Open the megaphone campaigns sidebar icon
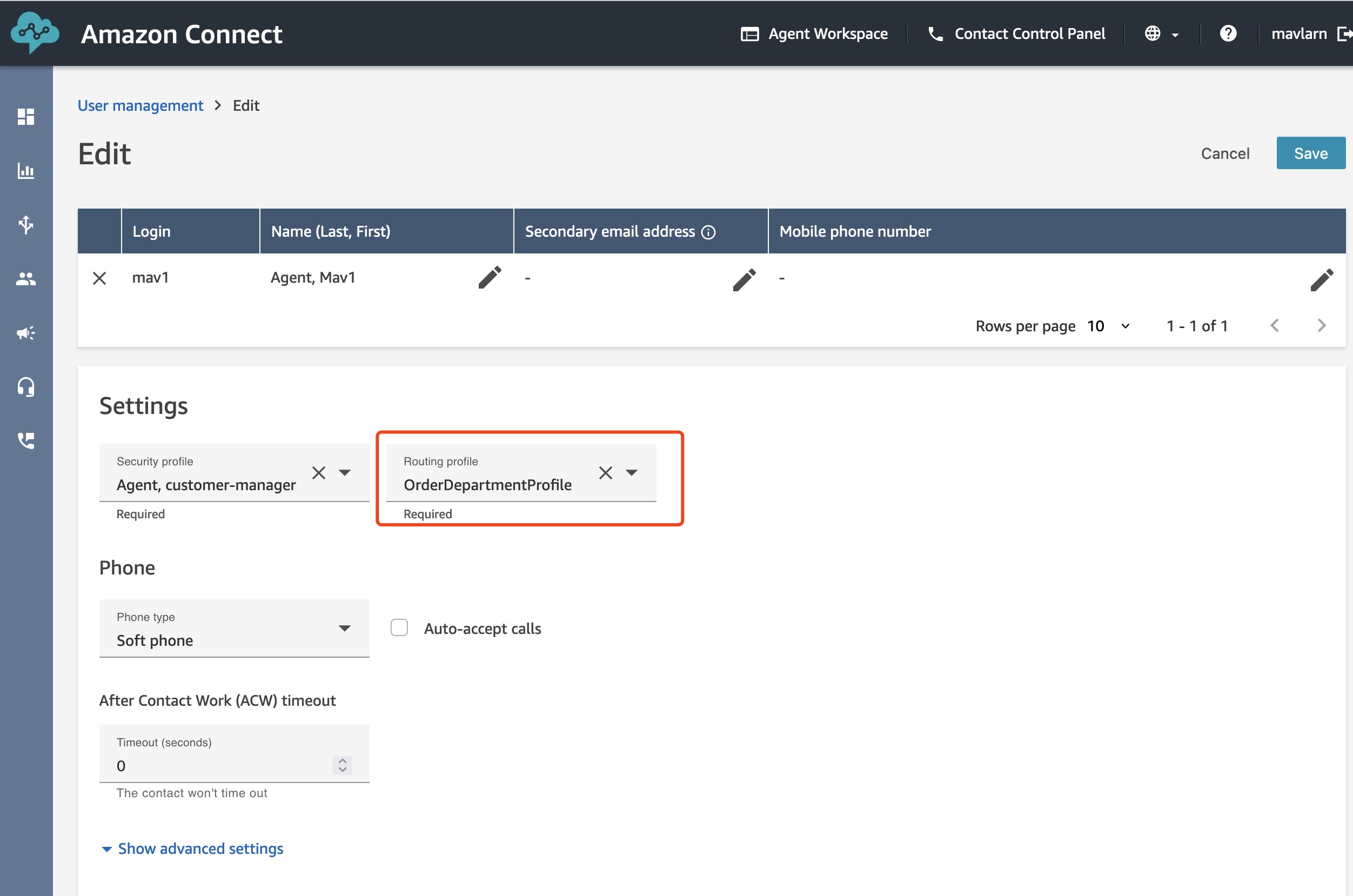1353x896 pixels. 26,332
